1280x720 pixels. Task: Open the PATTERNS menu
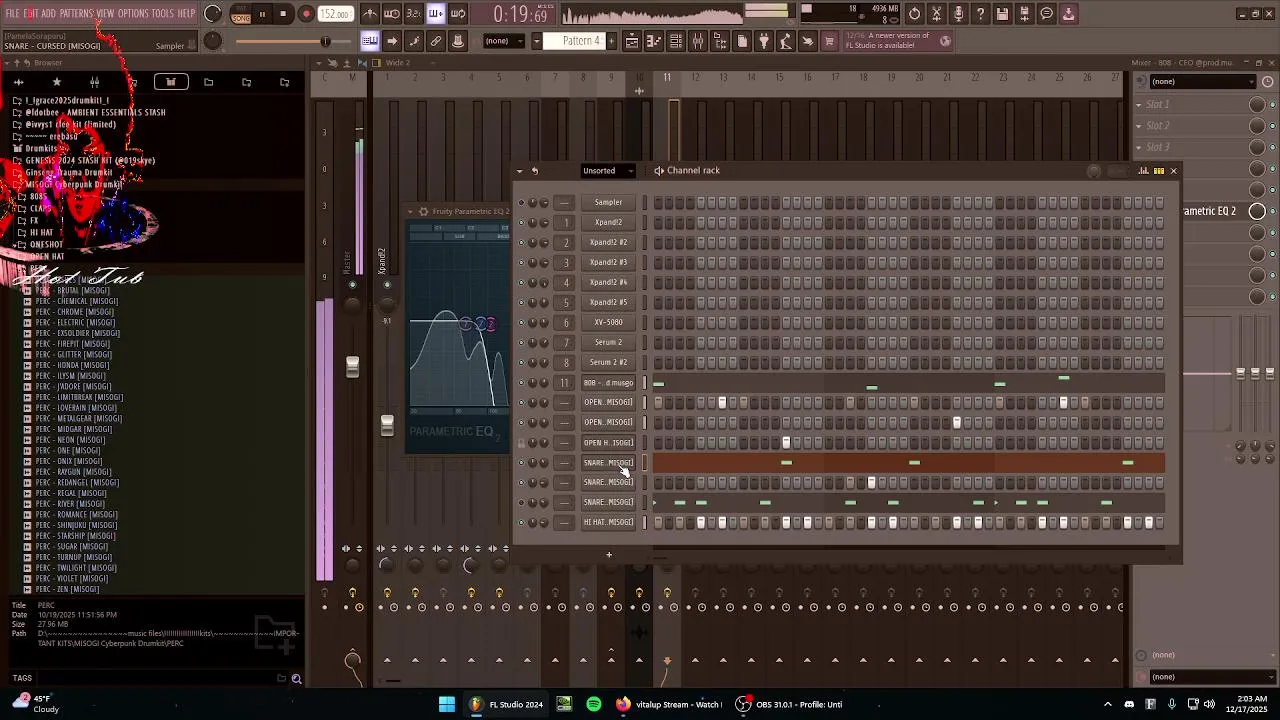pyautogui.click(x=76, y=14)
